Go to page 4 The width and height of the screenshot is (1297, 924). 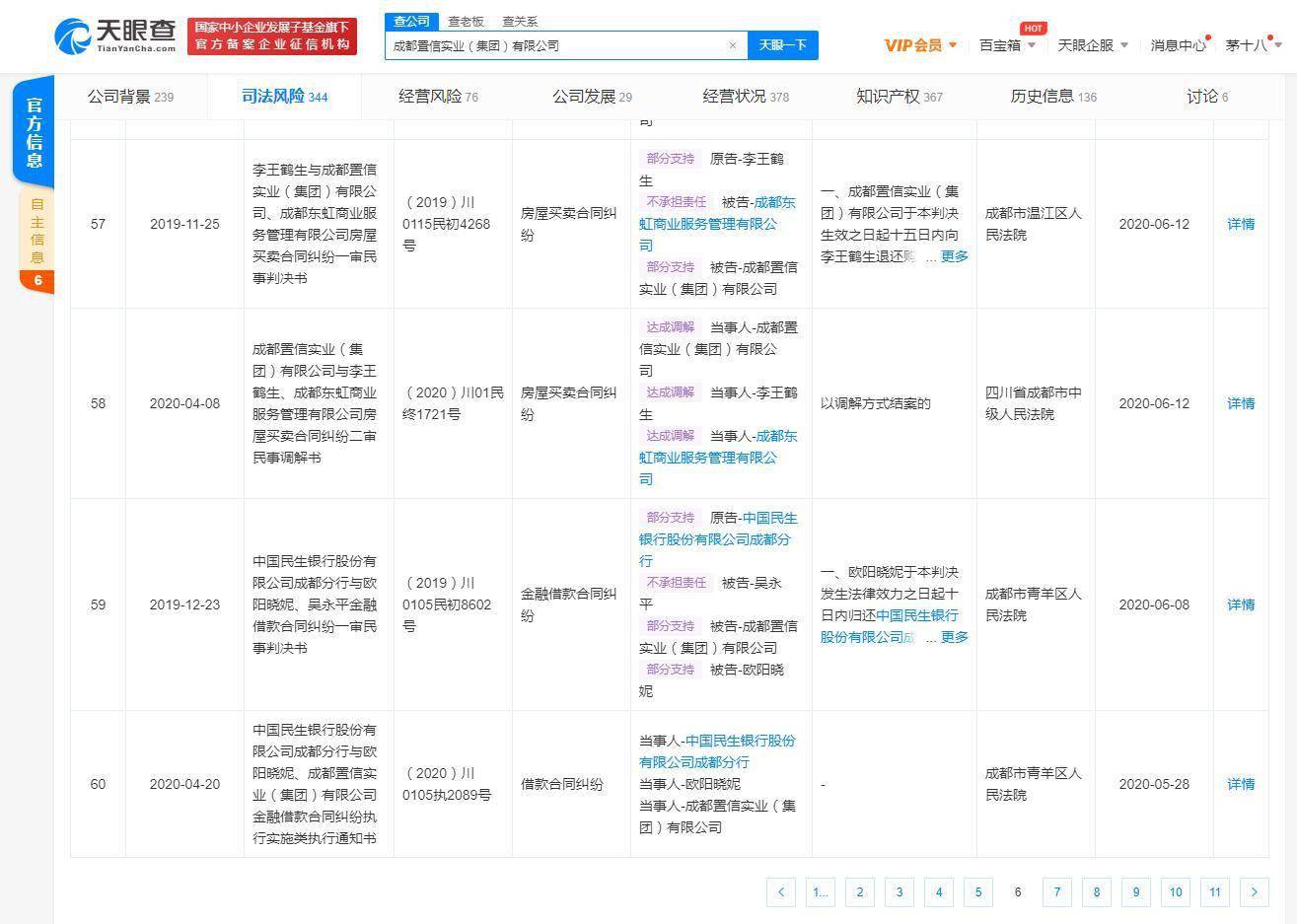[x=938, y=891]
